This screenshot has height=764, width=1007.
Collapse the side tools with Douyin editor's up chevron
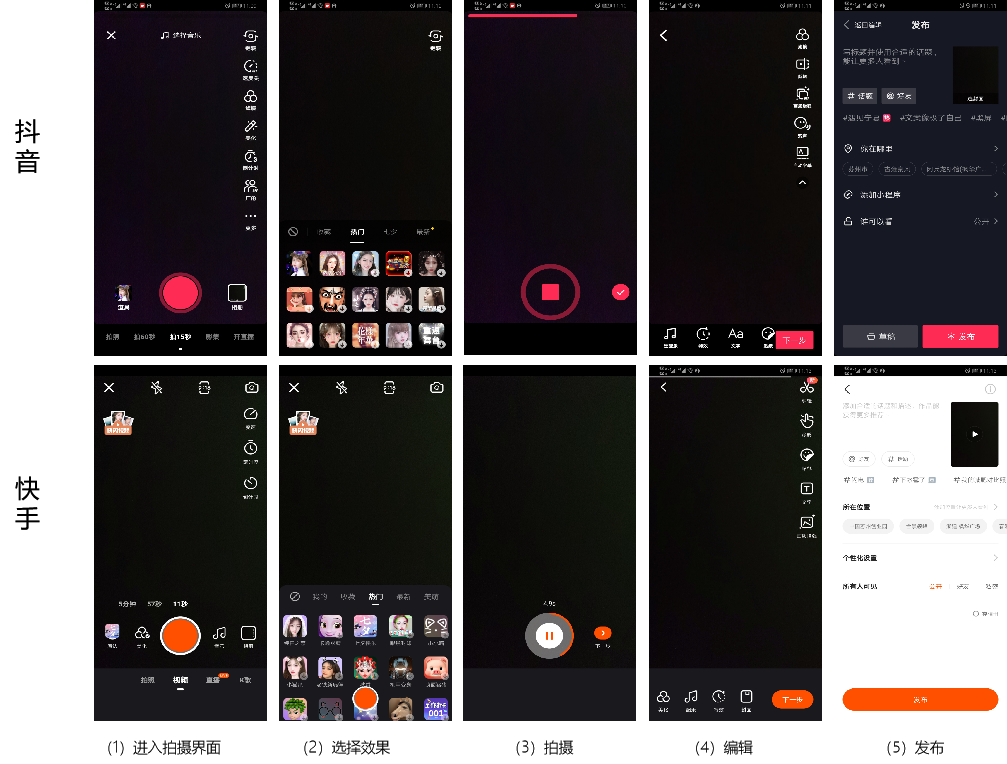[x=802, y=182]
